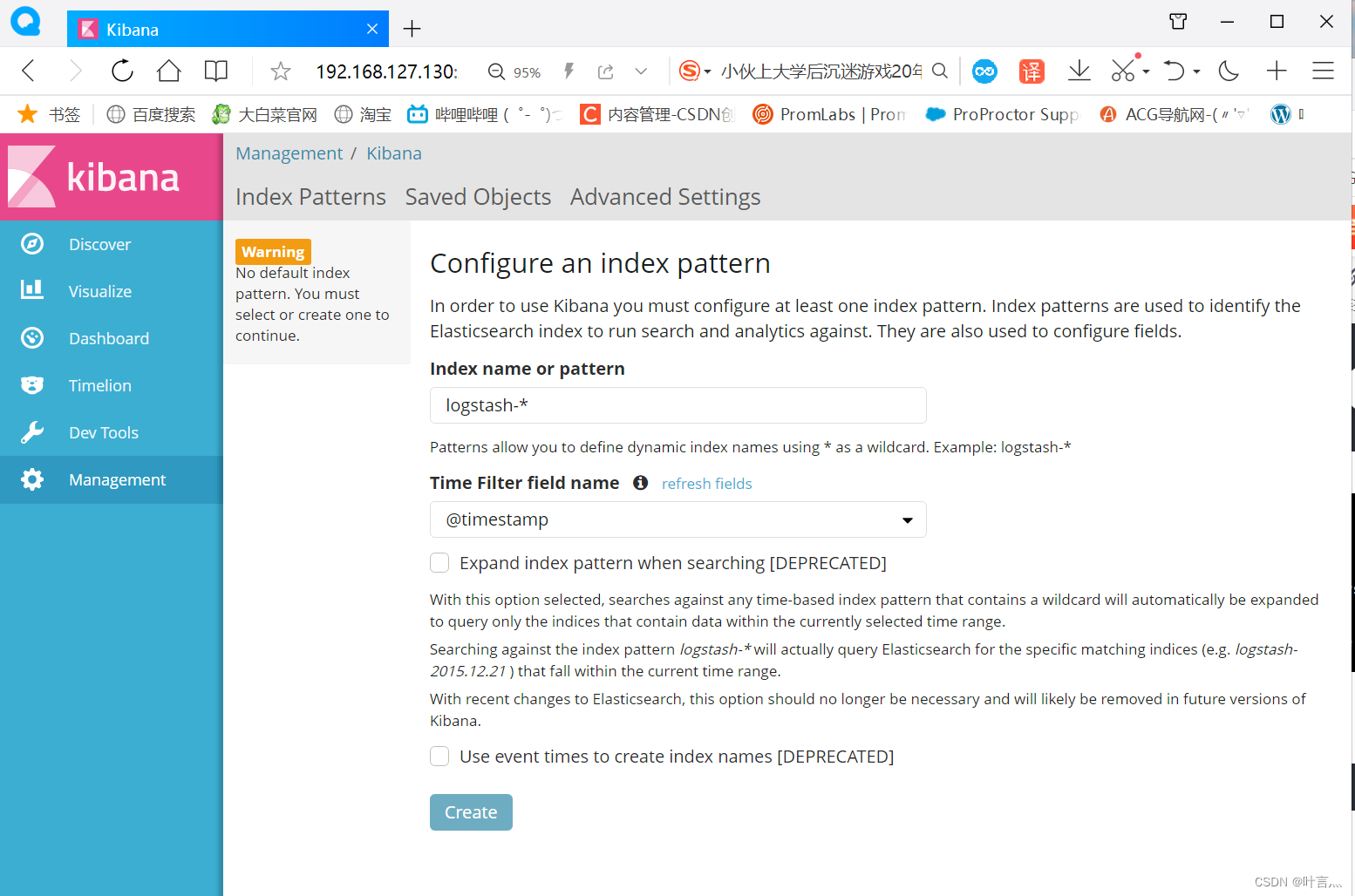
Task: Open the Dev Tools wrench icon
Action: [x=32, y=432]
